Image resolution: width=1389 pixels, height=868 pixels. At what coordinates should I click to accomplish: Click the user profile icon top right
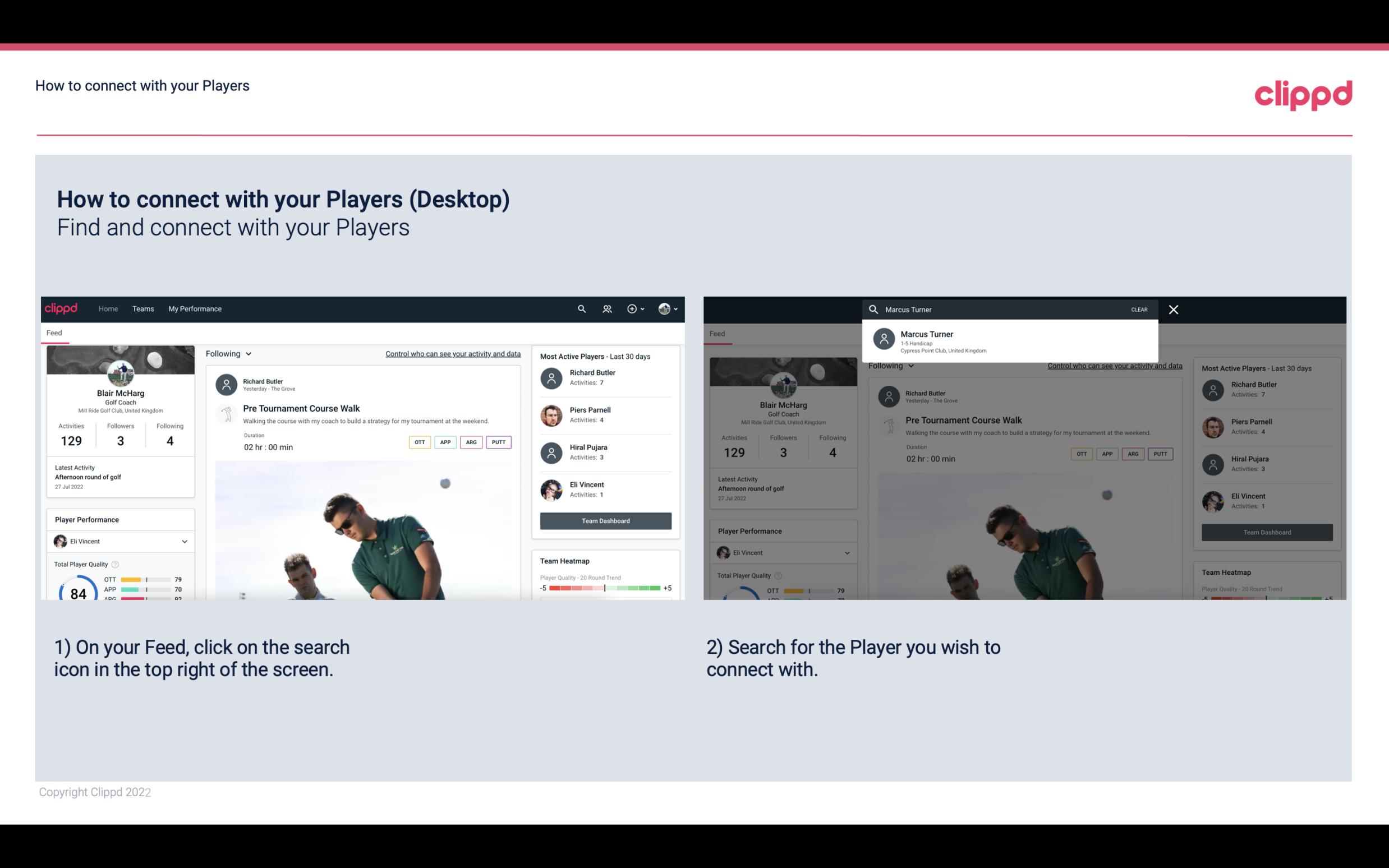664,309
